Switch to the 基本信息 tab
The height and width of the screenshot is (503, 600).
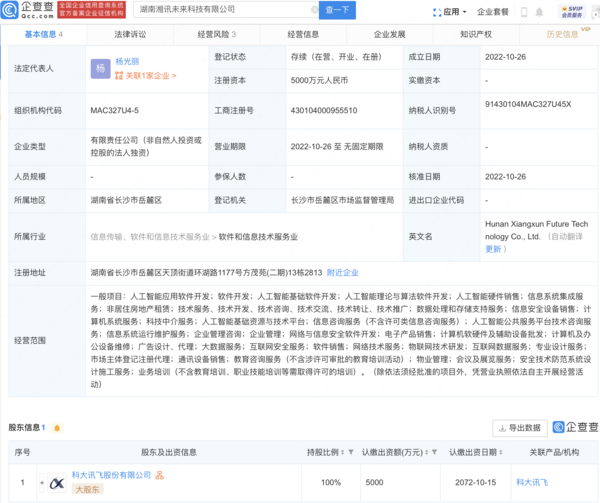point(43,34)
